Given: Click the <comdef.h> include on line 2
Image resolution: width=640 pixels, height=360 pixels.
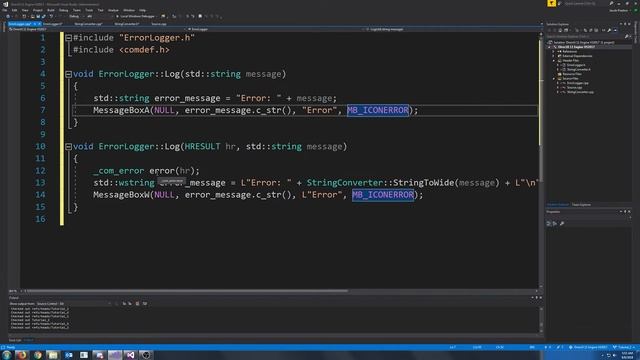Looking at the screenshot, I should tap(144, 50).
